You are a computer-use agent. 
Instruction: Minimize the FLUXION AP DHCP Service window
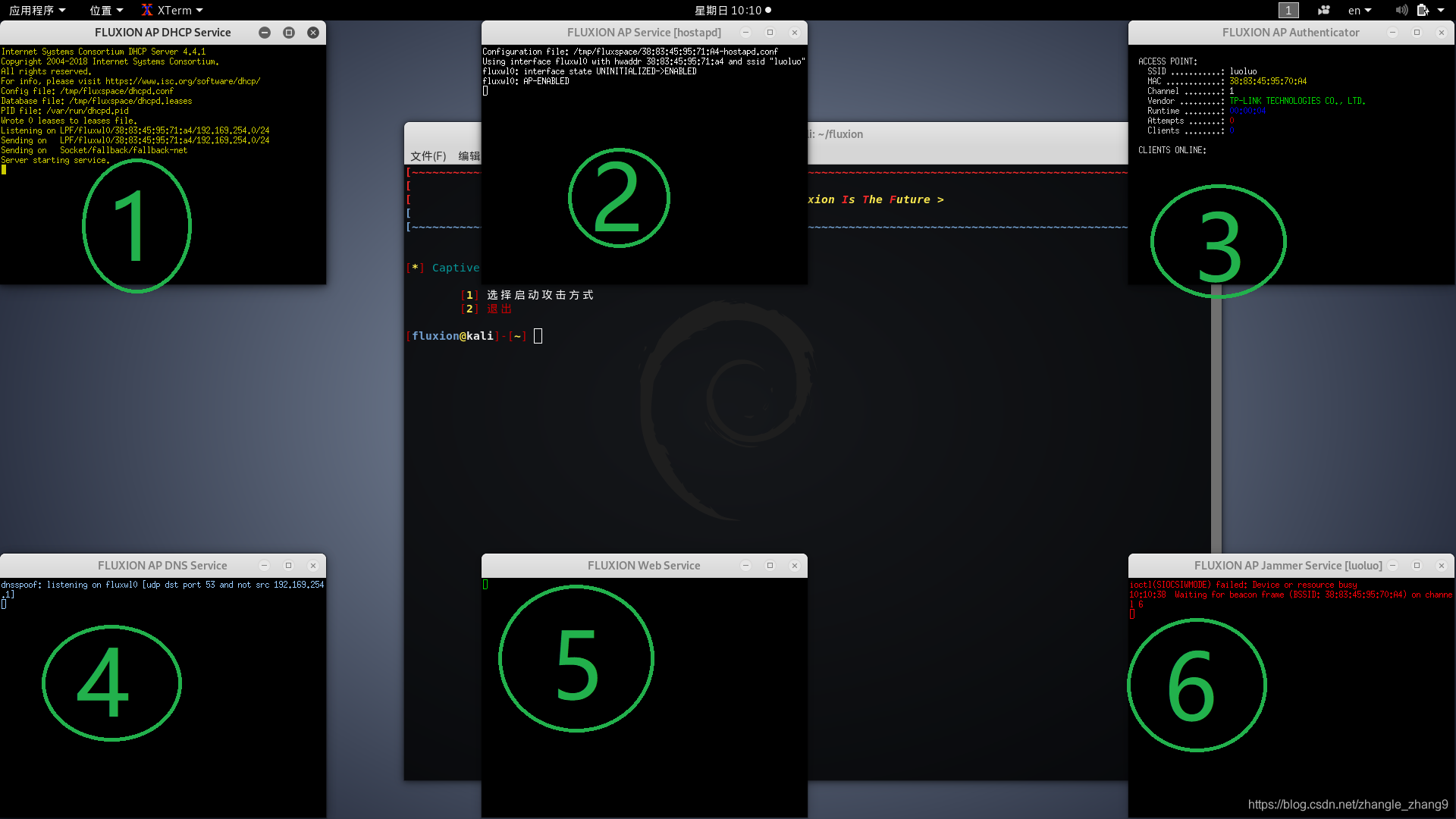265,33
